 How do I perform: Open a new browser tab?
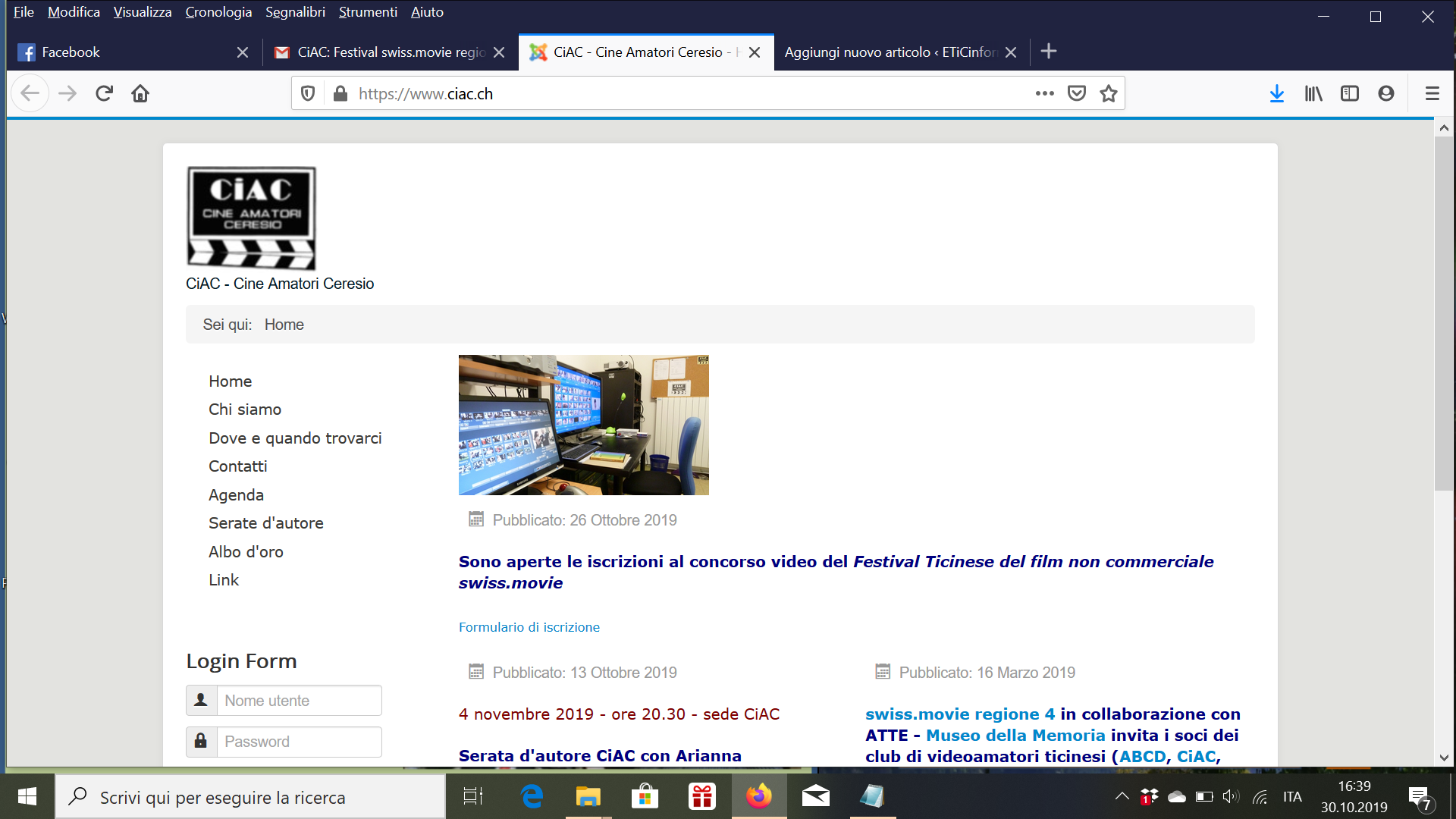pyautogui.click(x=1049, y=51)
